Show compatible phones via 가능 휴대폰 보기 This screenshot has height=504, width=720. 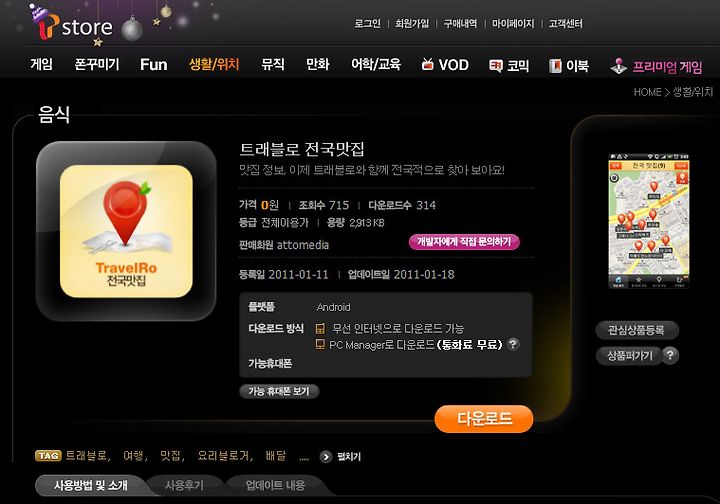279,391
